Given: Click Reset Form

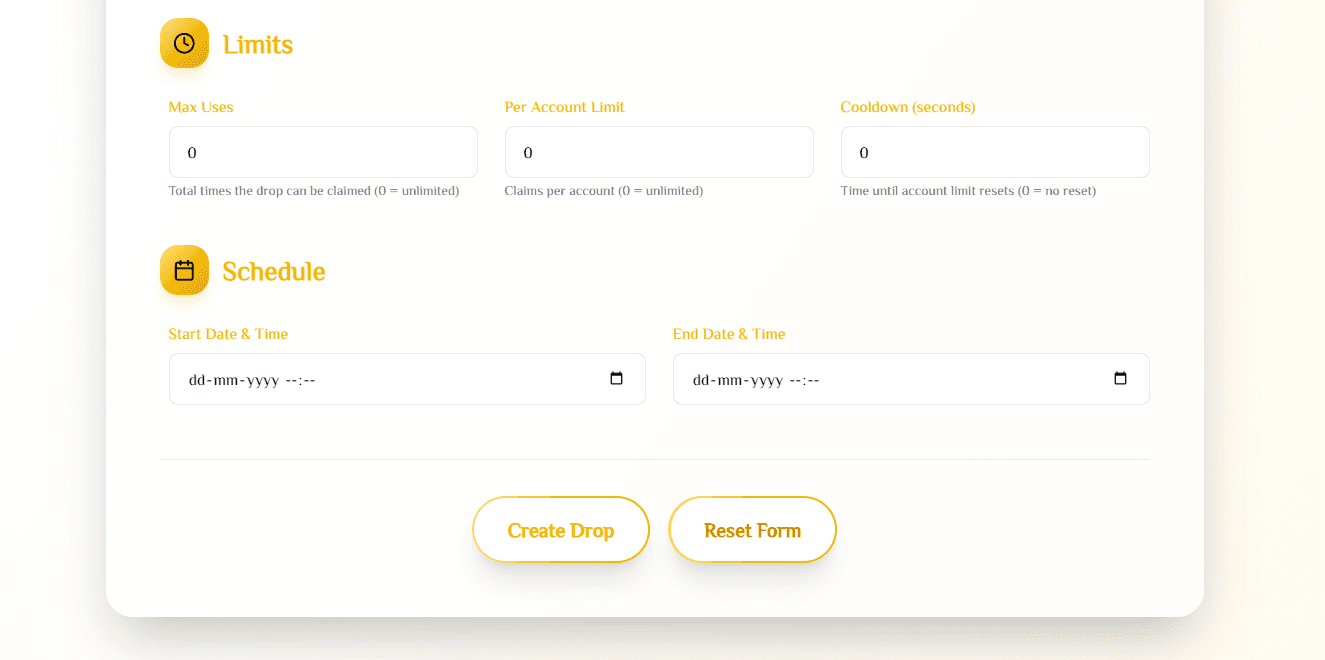Looking at the screenshot, I should (x=752, y=529).
